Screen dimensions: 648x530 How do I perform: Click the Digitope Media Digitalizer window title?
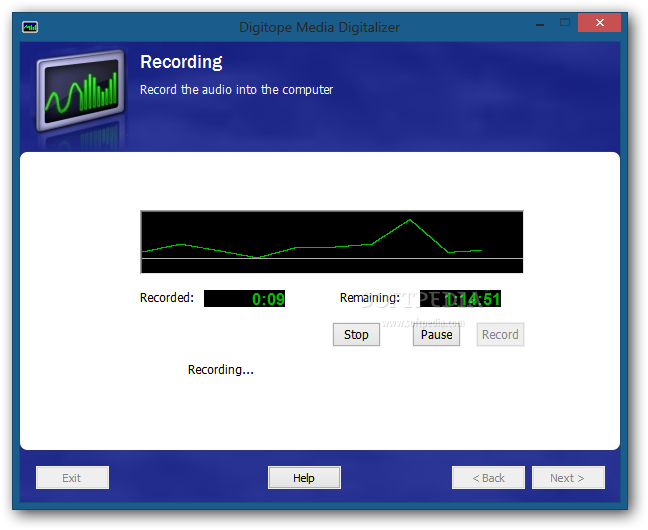pos(319,27)
